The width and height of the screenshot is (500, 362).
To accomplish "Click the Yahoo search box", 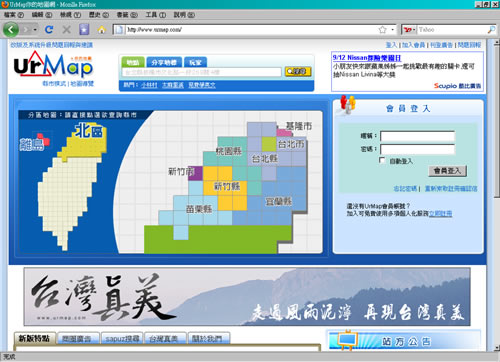I will click(452, 30).
